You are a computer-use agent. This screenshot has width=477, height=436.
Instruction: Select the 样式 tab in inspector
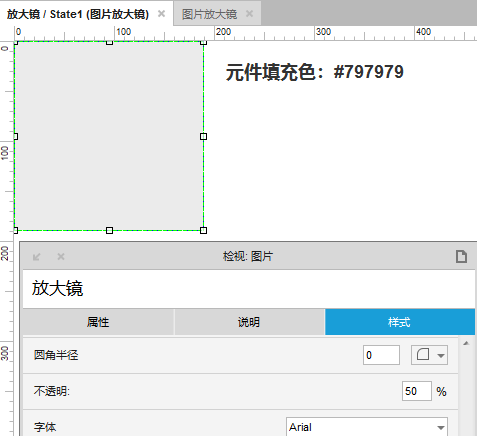pyautogui.click(x=400, y=322)
